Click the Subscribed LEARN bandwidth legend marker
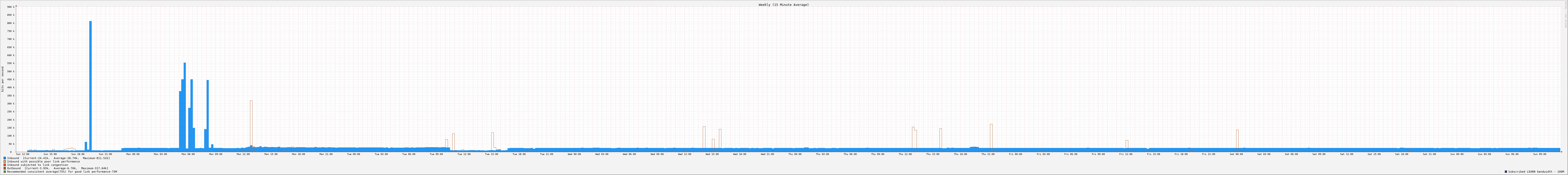The image size is (1568, 175). [1506, 172]
